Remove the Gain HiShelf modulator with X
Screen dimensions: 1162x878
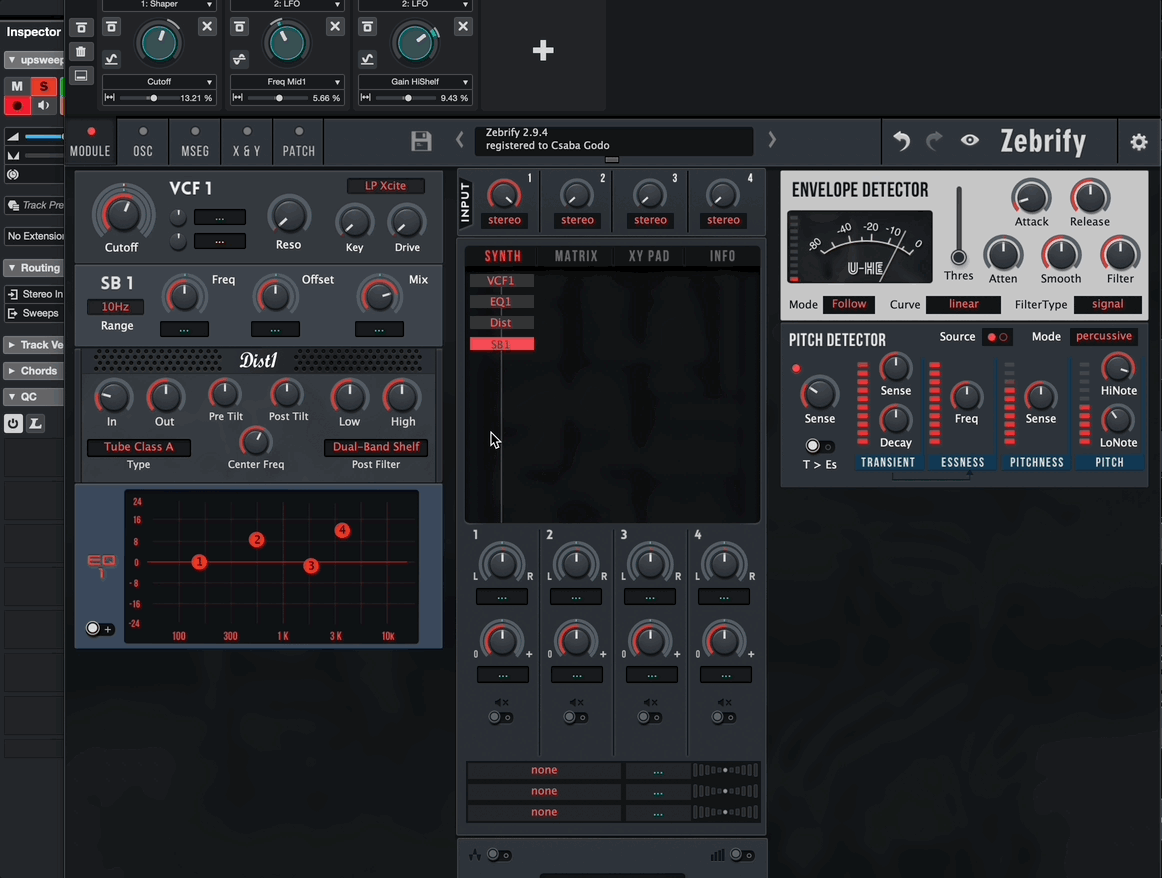463,27
